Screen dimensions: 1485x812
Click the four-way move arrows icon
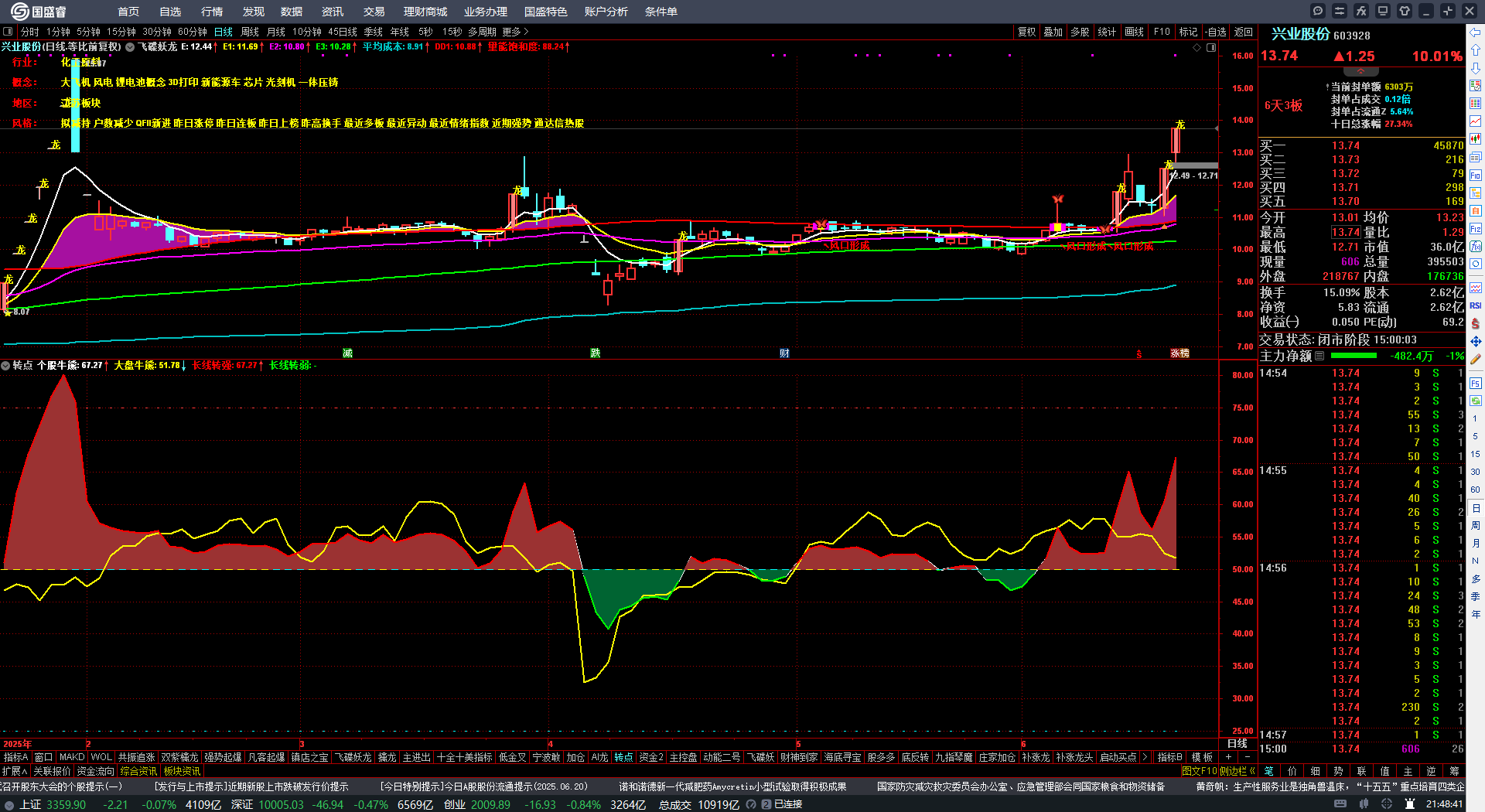click(1476, 342)
